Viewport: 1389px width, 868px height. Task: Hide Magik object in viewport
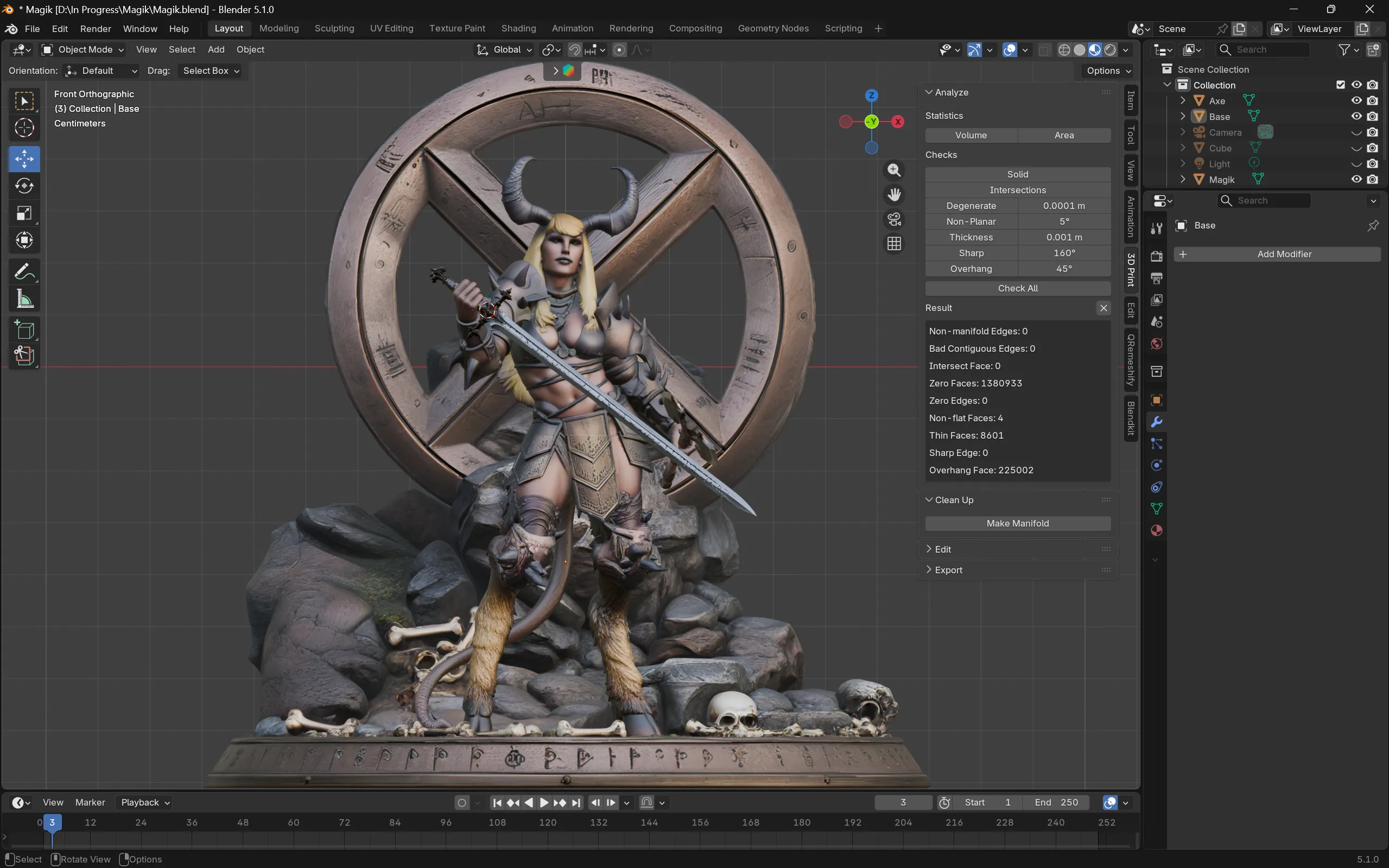click(x=1356, y=179)
